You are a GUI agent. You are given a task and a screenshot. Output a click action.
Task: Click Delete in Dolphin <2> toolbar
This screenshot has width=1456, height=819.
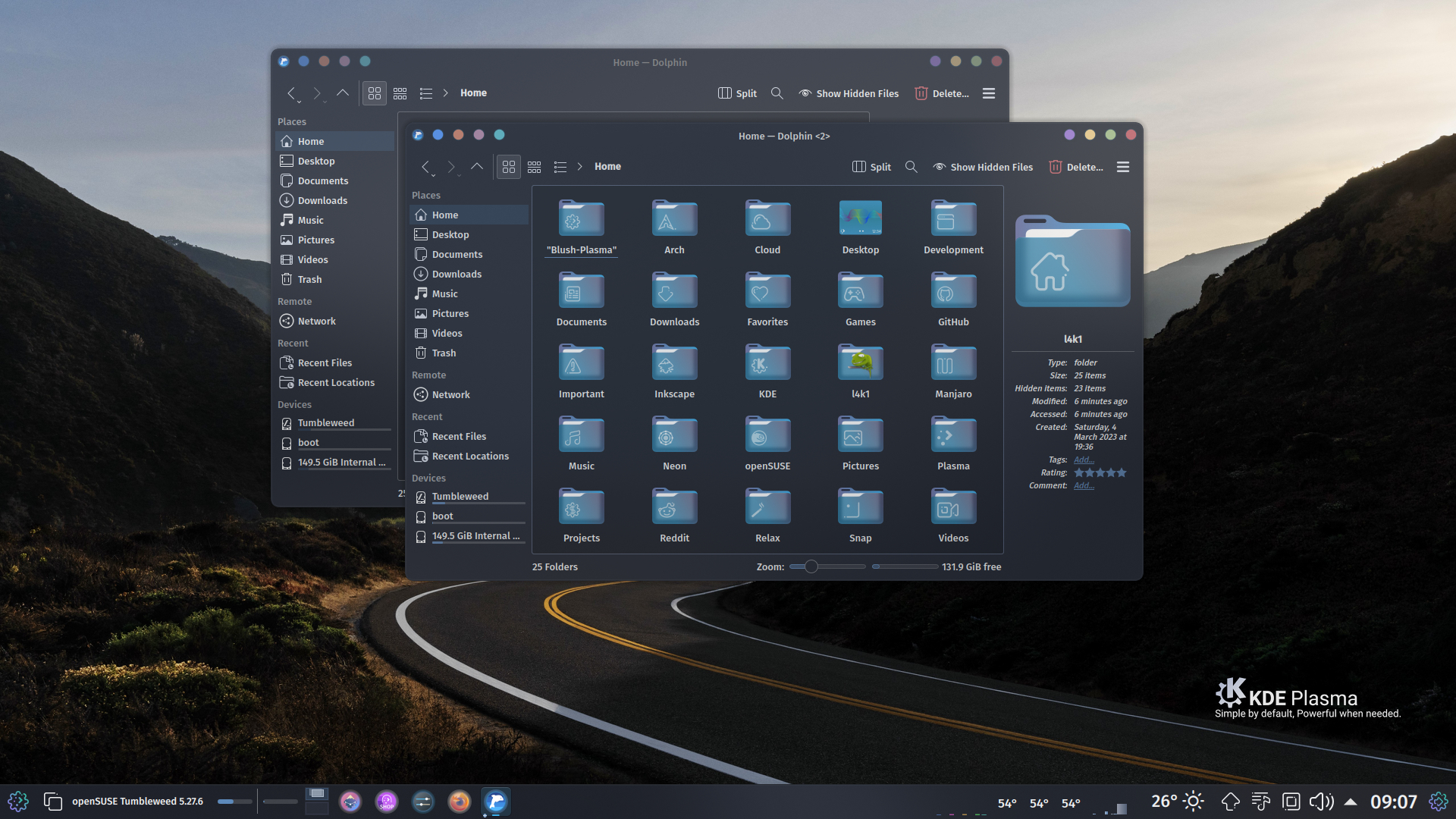click(x=1076, y=167)
